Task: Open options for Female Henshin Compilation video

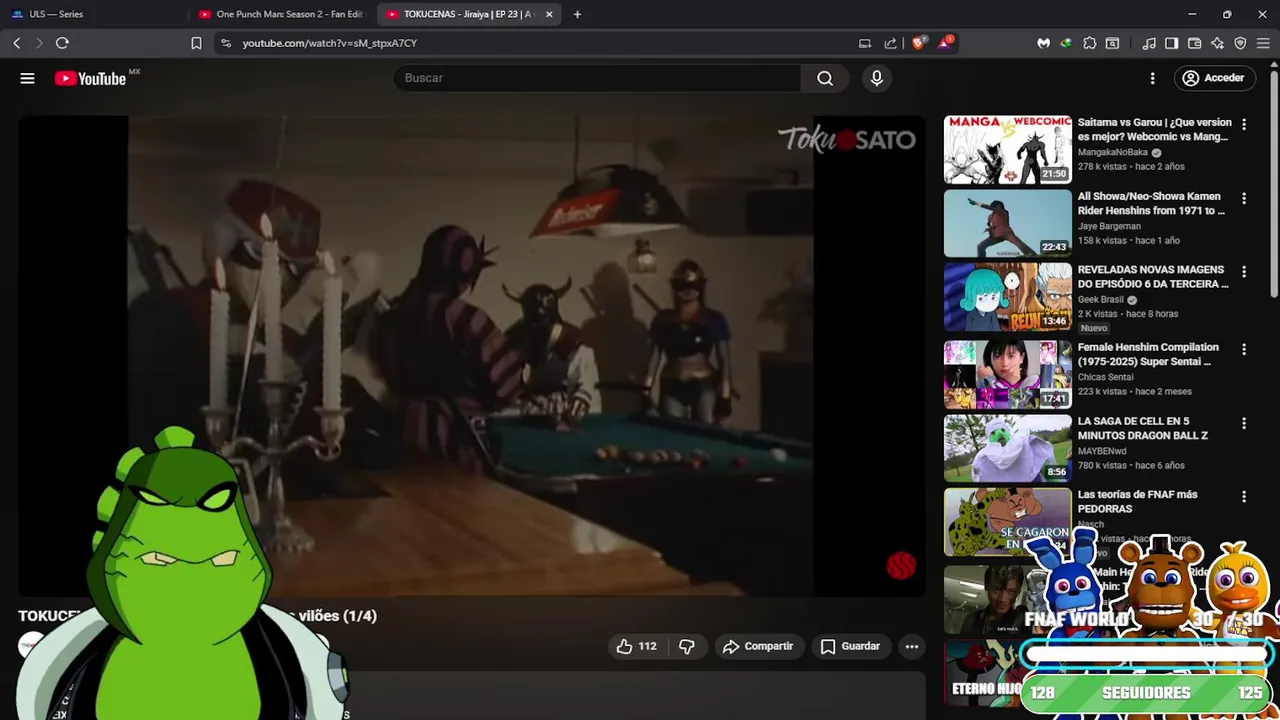Action: pos(1244,350)
